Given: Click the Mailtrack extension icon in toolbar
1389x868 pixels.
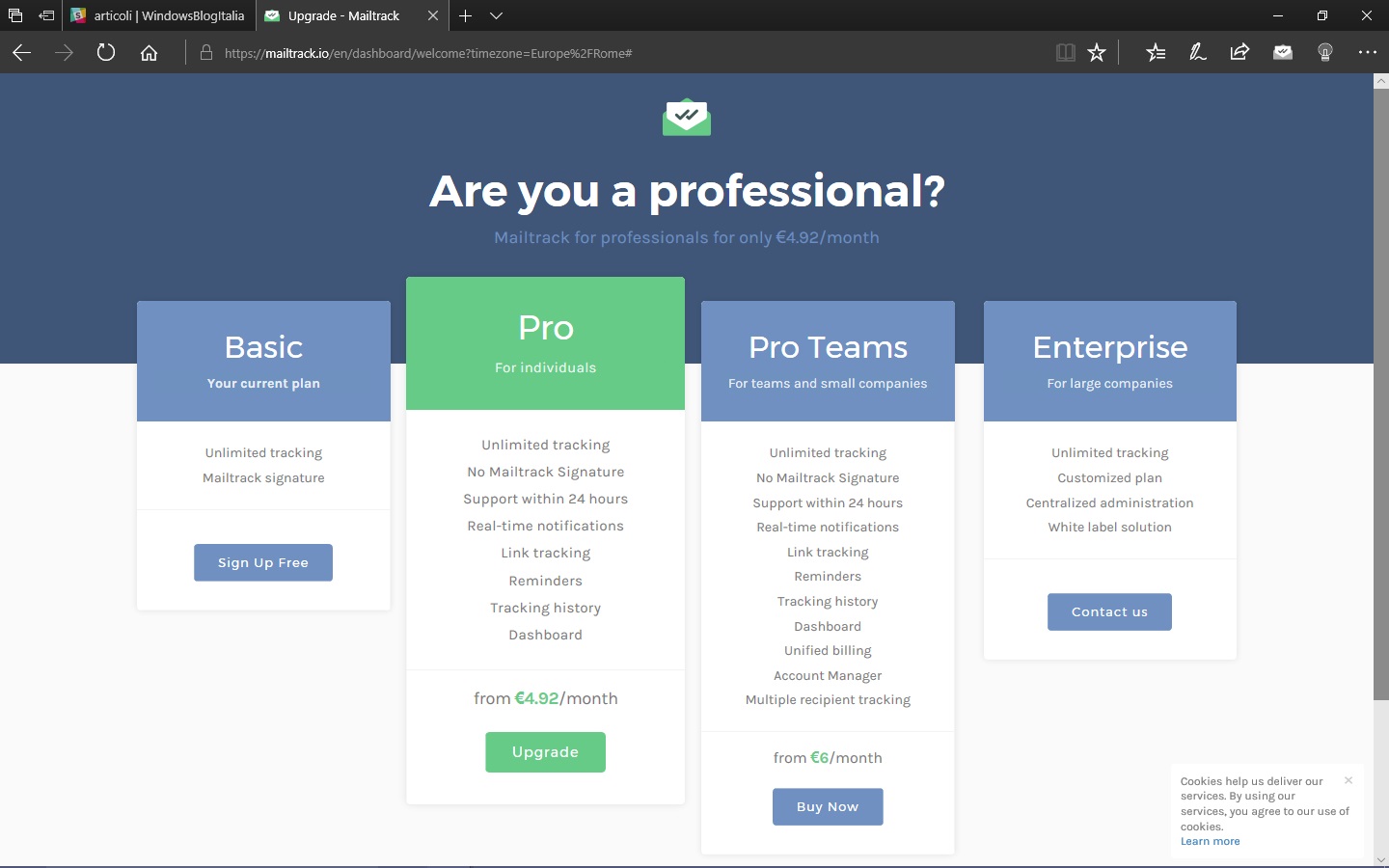Looking at the screenshot, I should tap(1283, 53).
